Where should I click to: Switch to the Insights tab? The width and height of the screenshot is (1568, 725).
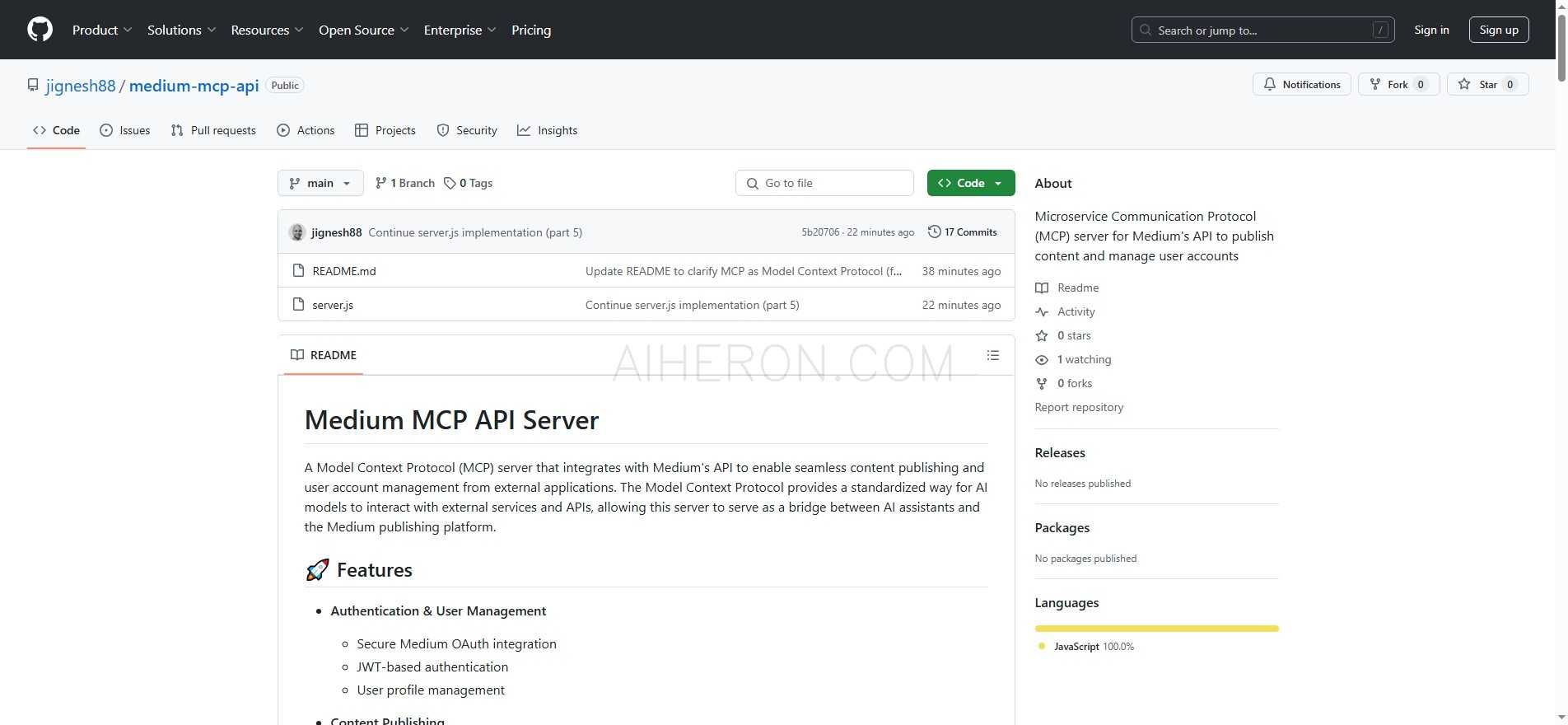[547, 130]
